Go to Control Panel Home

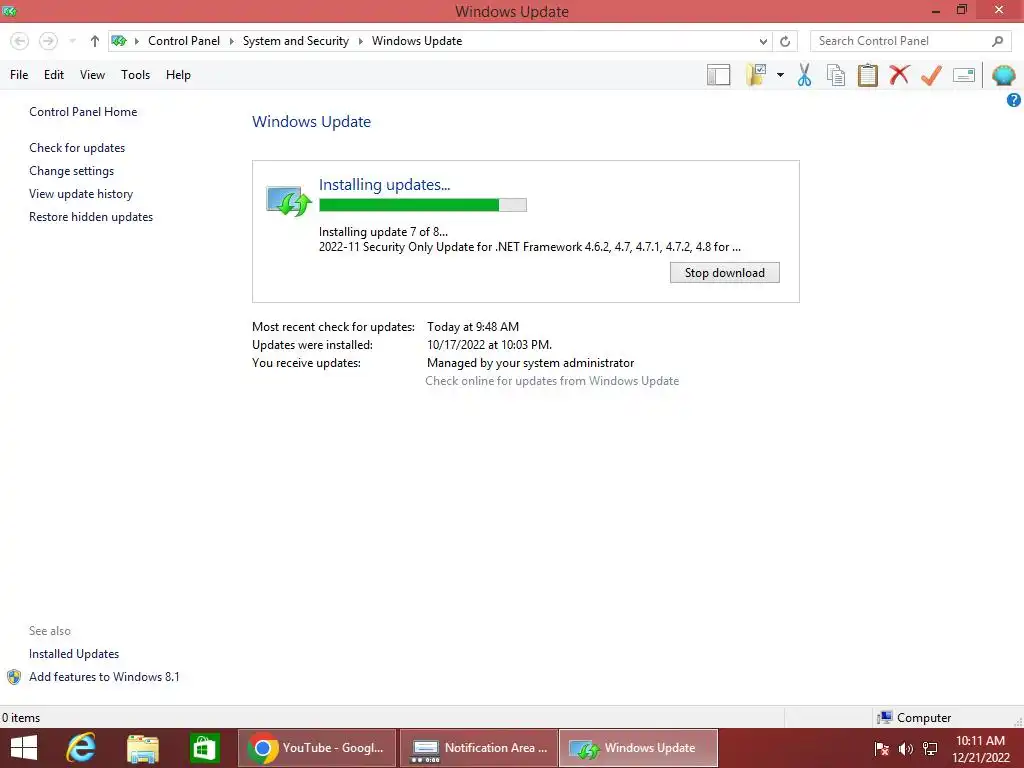coord(83,112)
